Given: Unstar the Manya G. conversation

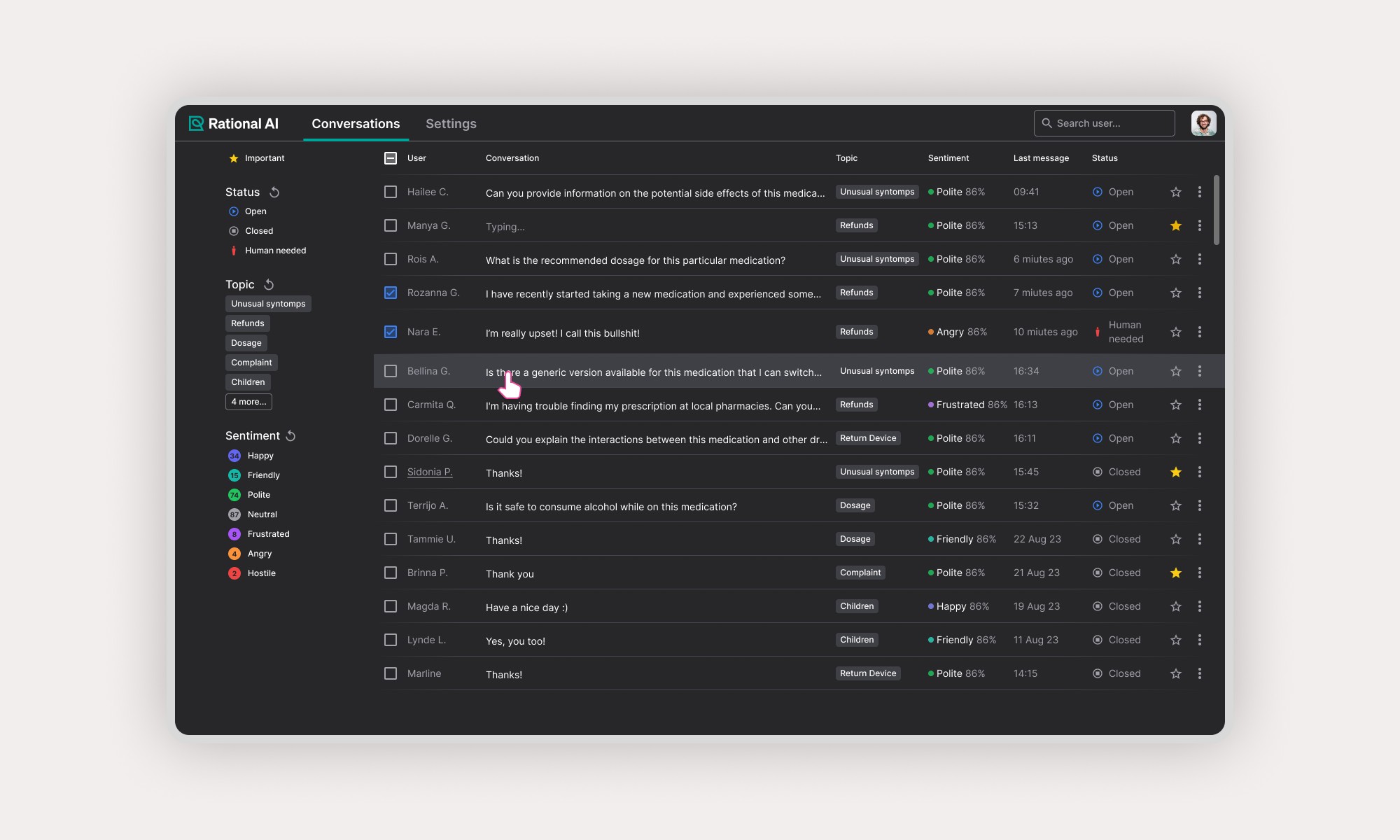Looking at the screenshot, I should pyautogui.click(x=1176, y=225).
